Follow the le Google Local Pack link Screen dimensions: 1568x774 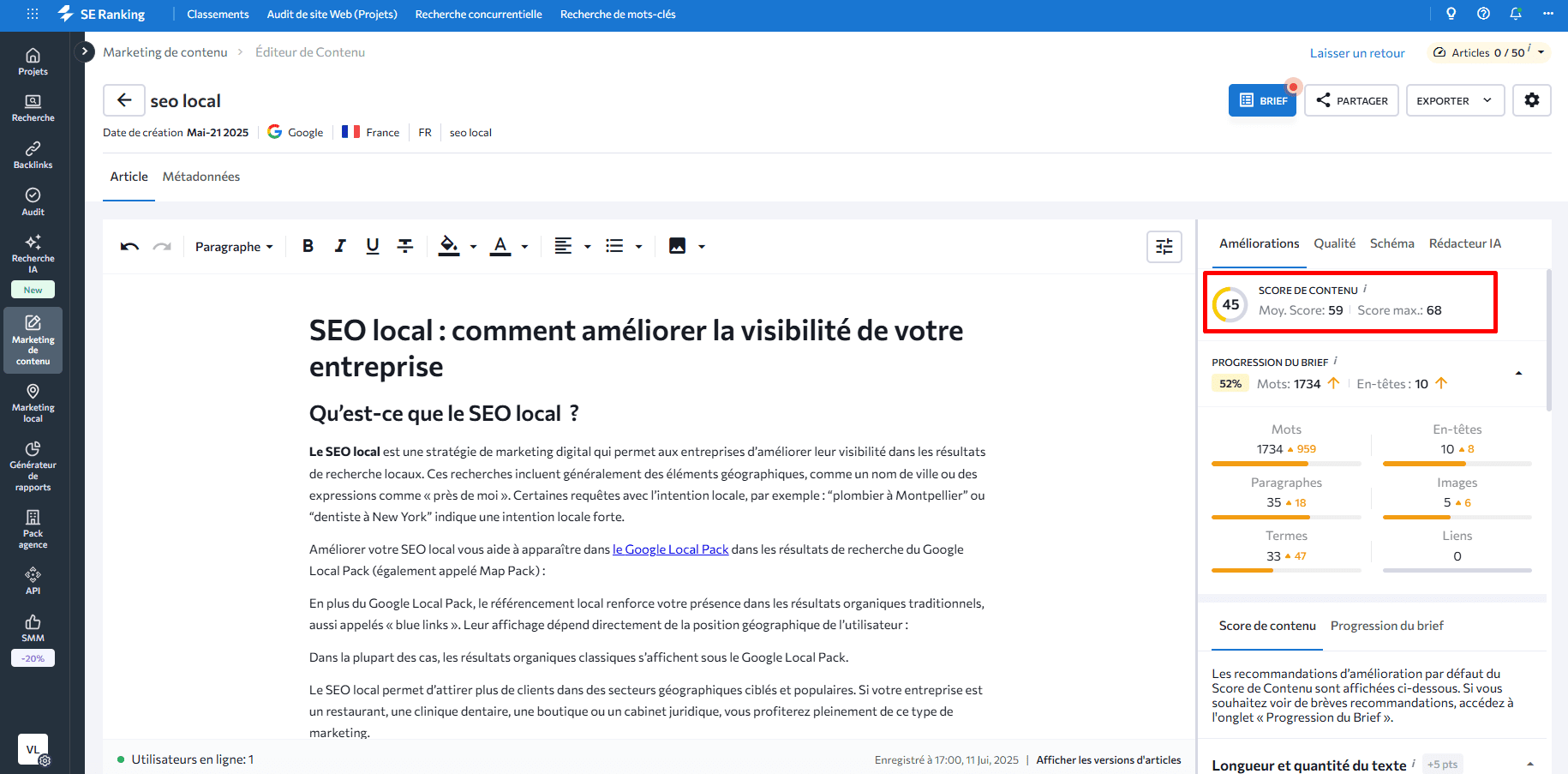(671, 549)
